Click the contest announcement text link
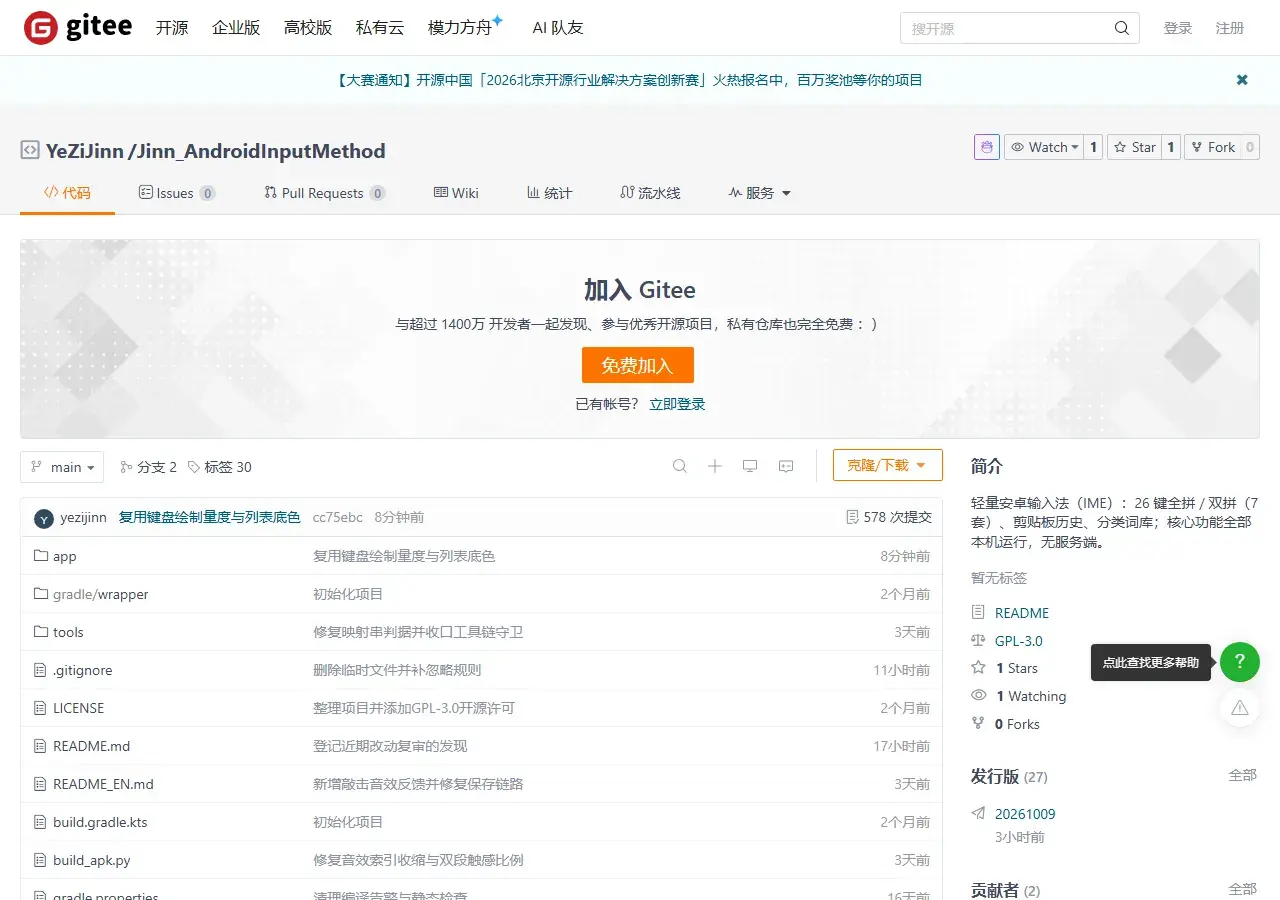 [630, 80]
